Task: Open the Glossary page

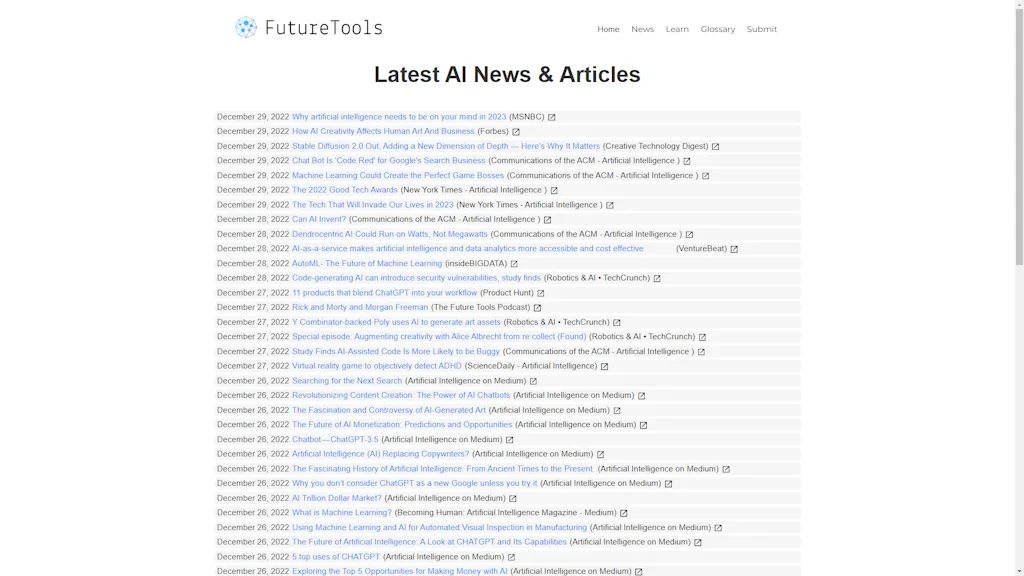Action: tap(717, 29)
